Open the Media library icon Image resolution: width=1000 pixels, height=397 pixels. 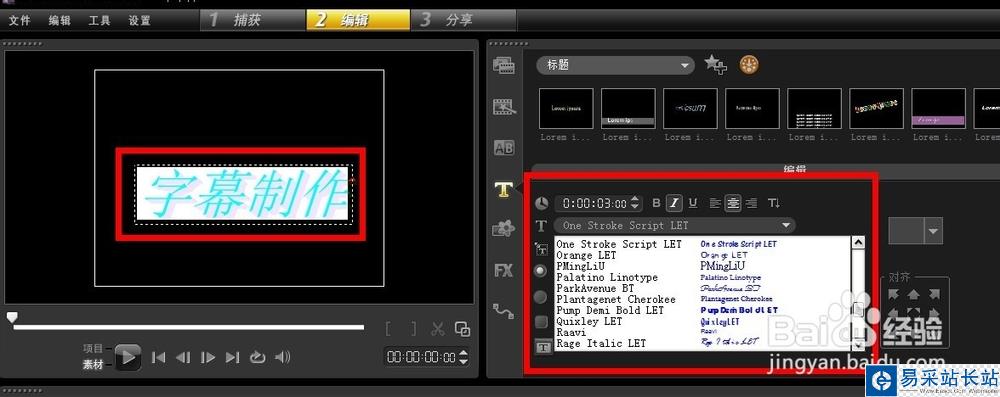tap(504, 65)
